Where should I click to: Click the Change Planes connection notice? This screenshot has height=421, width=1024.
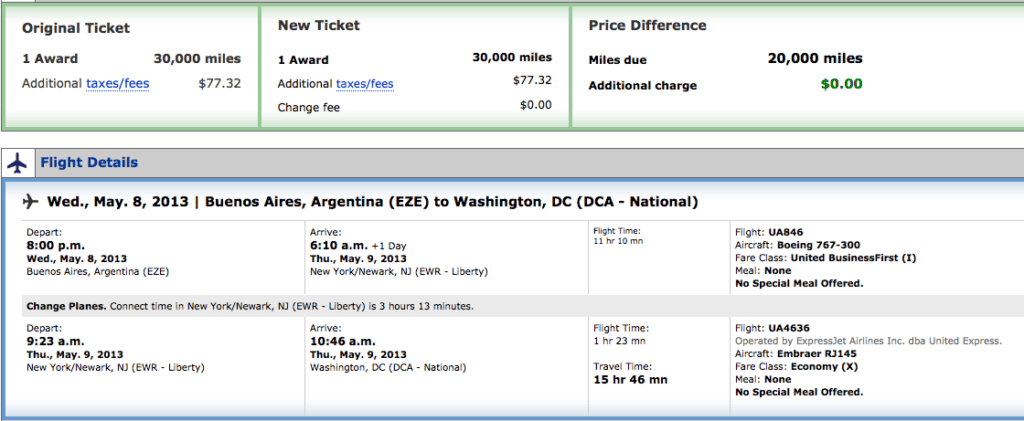tap(249, 306)
